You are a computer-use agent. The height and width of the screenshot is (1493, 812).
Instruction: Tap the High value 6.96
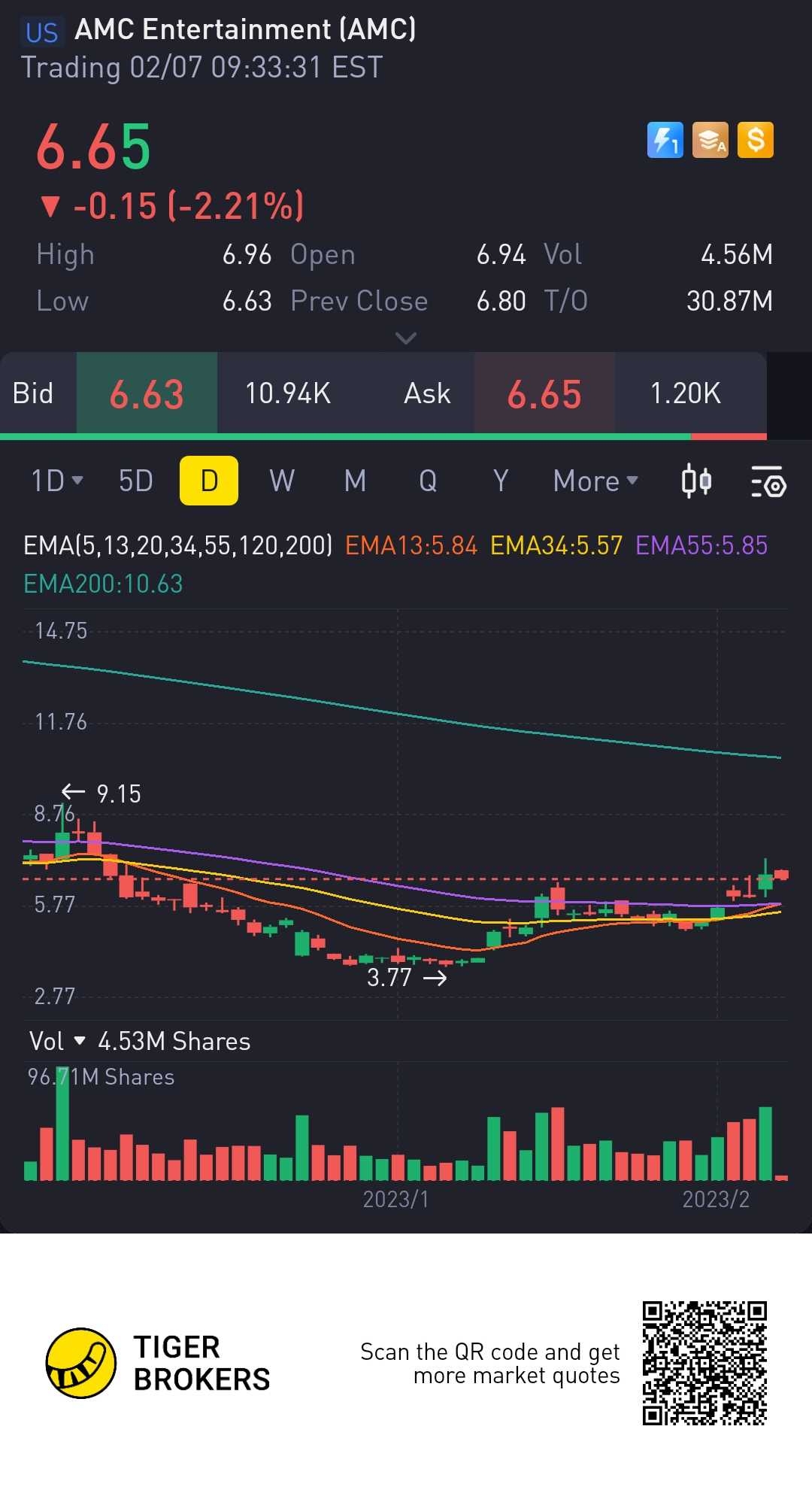pos(247,254)
